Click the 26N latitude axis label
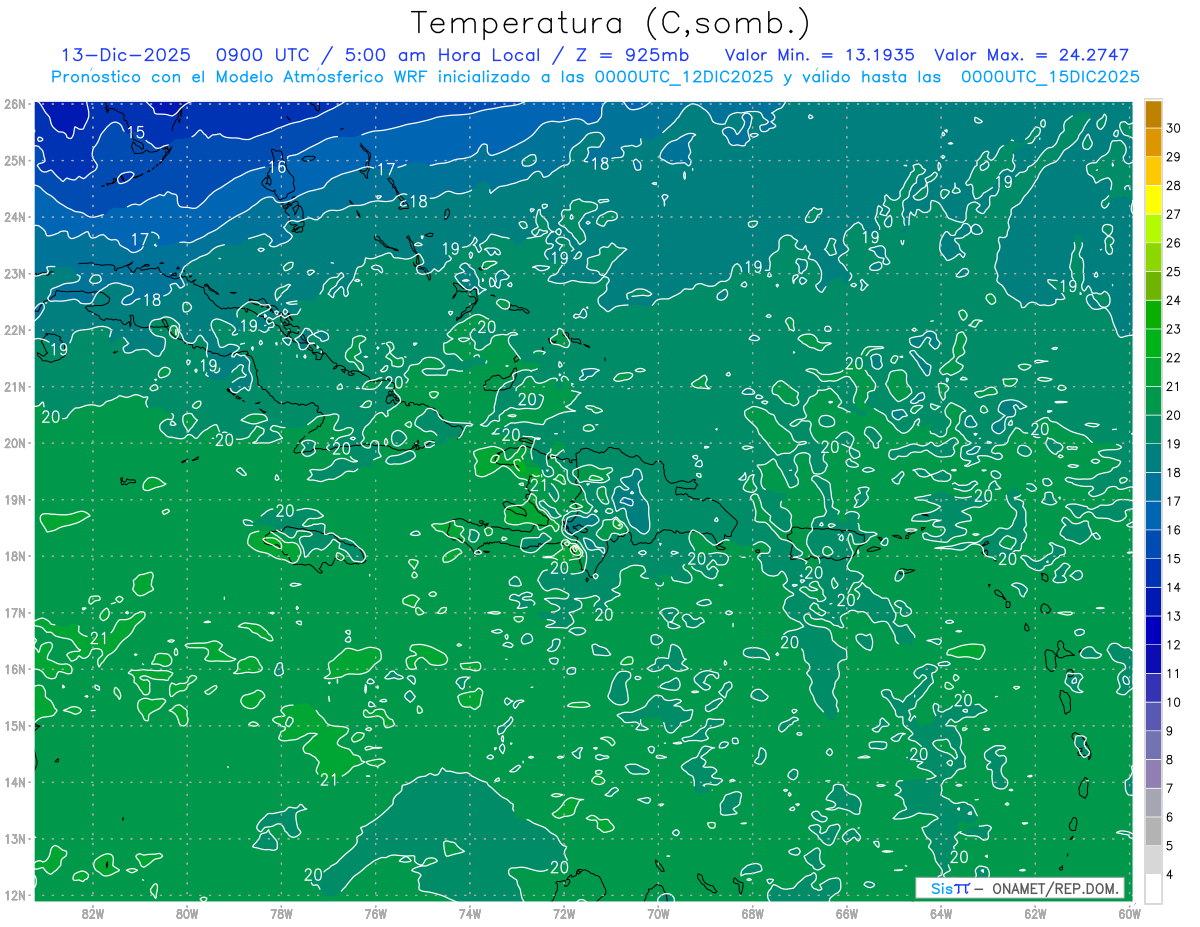 point(14,104)
